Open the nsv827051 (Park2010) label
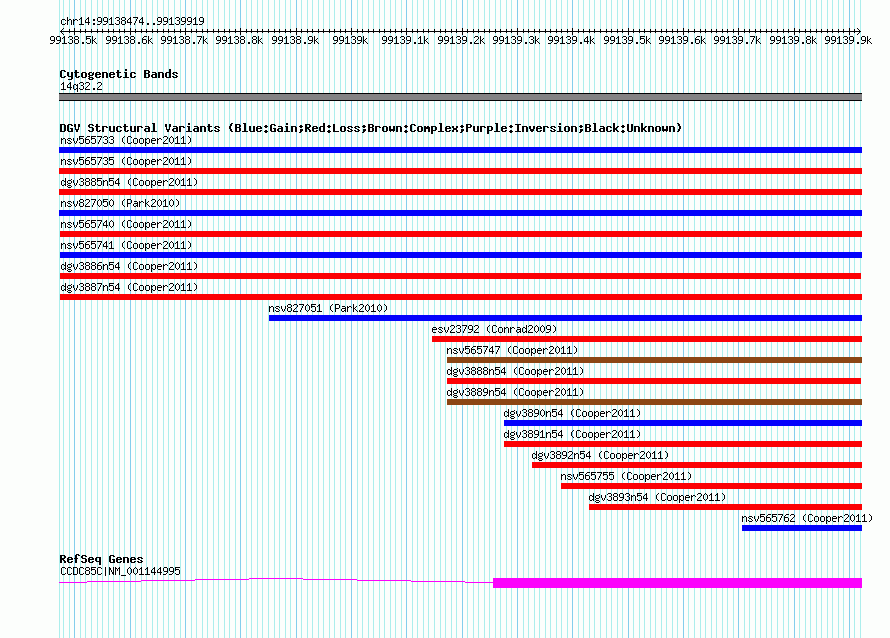 pyautogui.click(x=328, y=308)
